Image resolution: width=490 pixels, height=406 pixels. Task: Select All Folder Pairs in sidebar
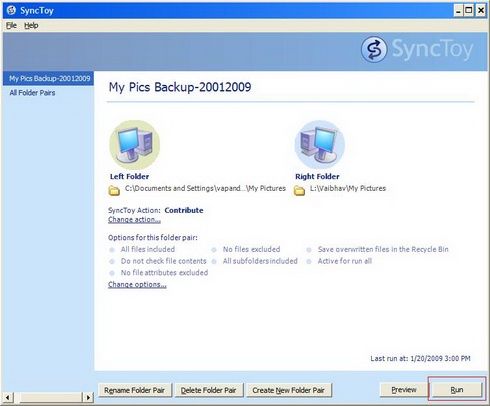(32, 93)
